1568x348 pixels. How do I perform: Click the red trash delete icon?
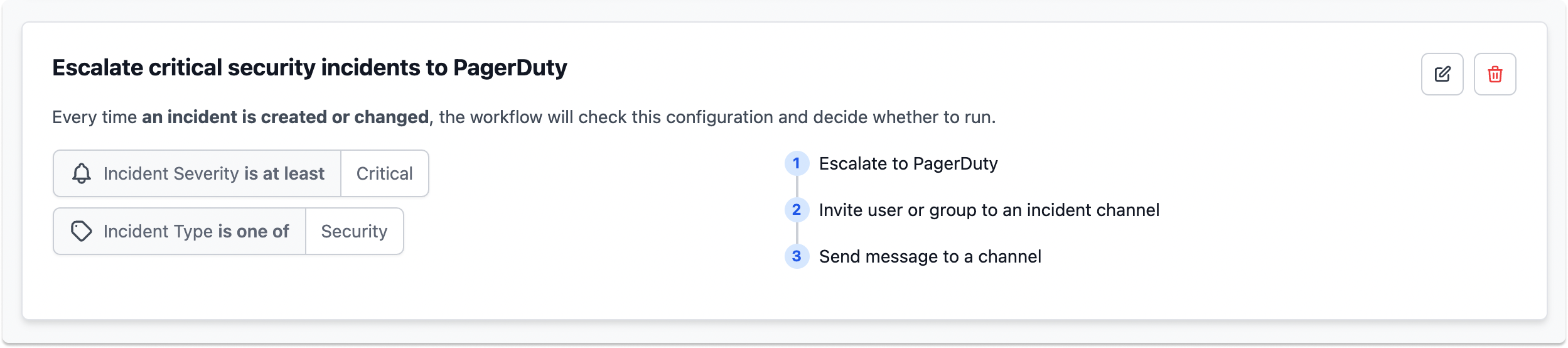pyautogui.click(x=1495, y=74)
